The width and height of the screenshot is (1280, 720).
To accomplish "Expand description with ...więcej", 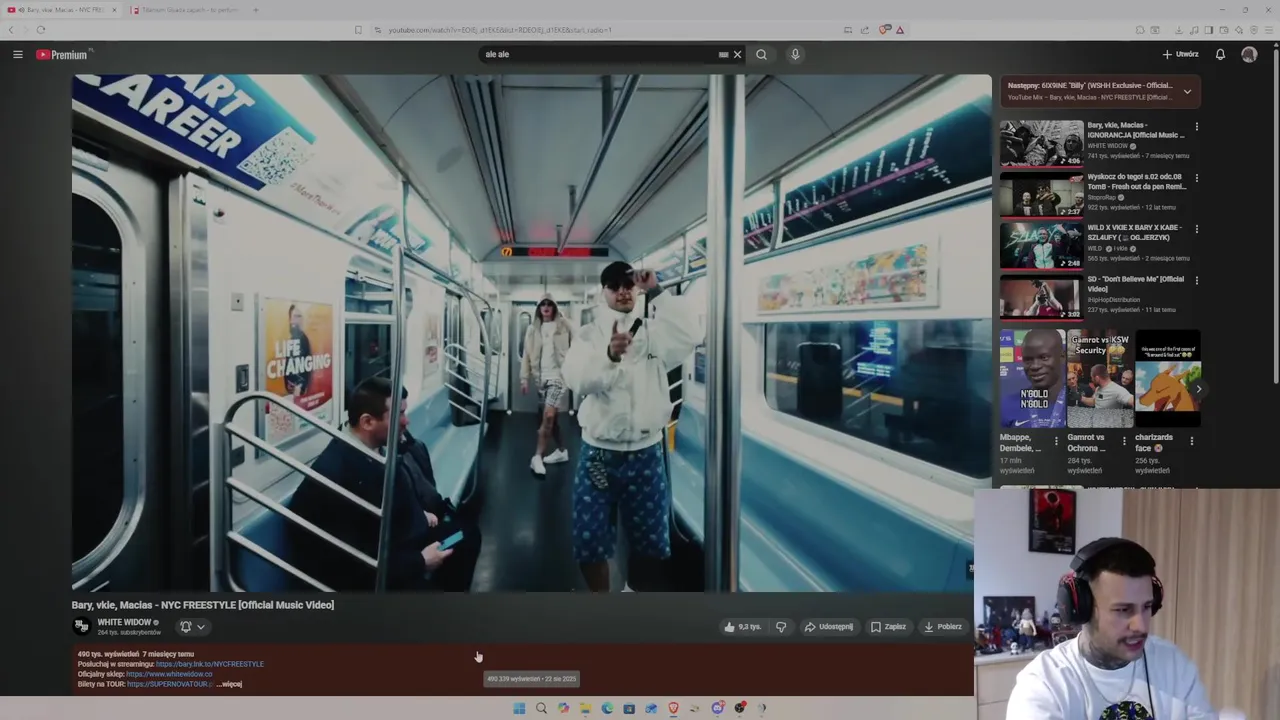I will (231, 684).
